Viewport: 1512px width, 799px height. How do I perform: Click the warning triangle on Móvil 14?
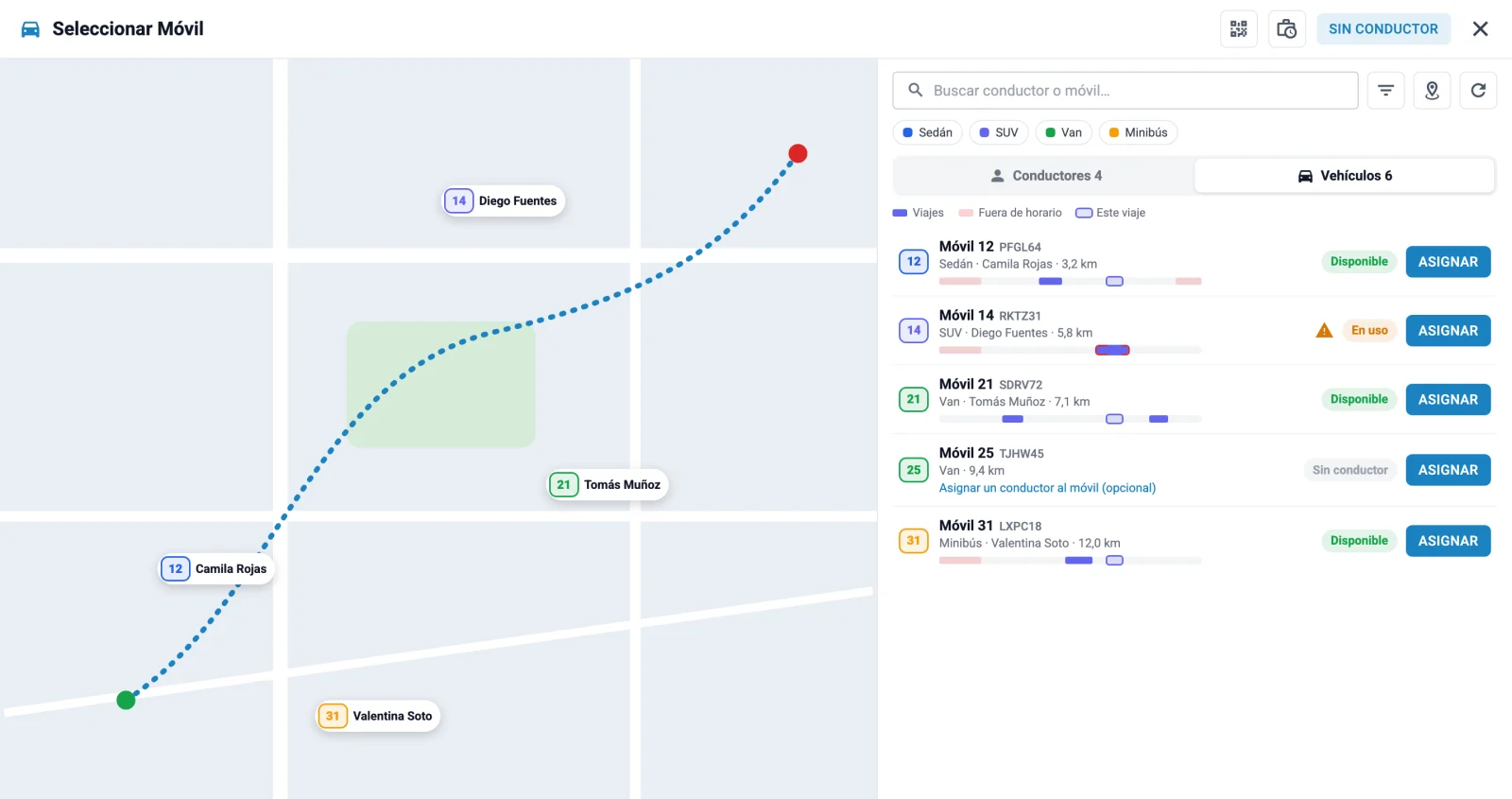pos(1324,331)
